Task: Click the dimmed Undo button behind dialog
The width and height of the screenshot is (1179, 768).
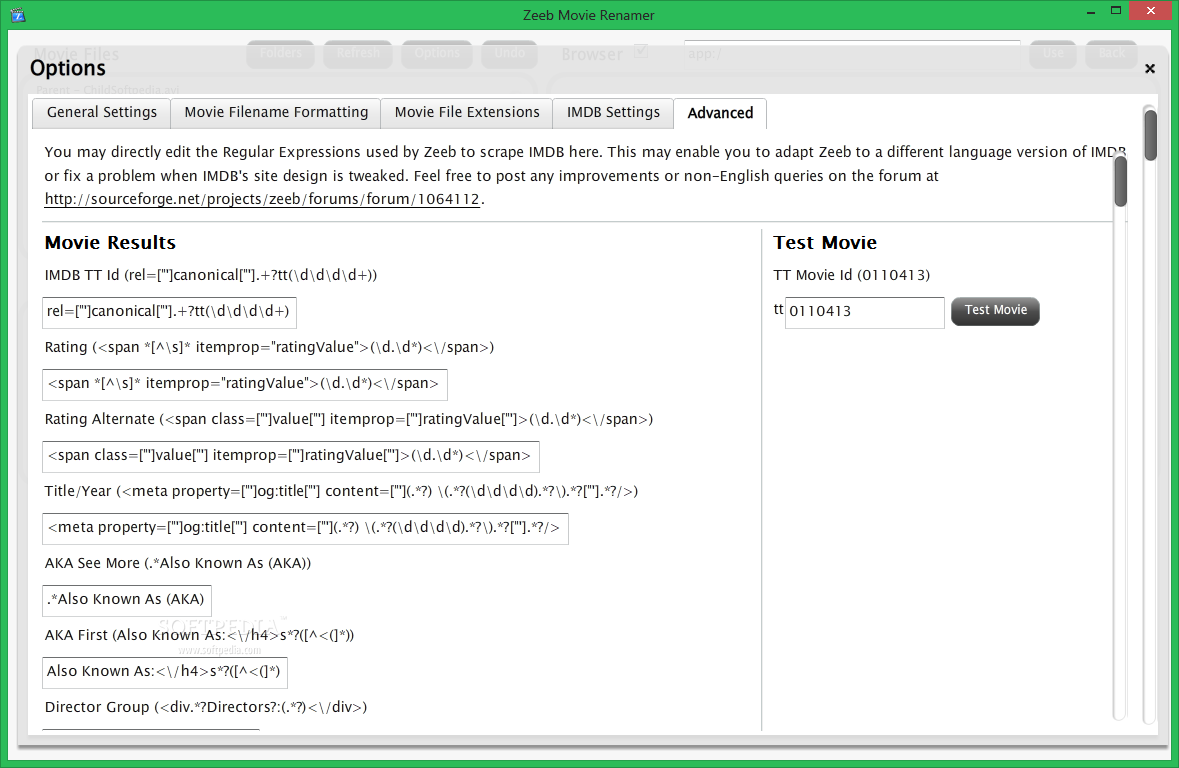Action: (x=509, y=53)
